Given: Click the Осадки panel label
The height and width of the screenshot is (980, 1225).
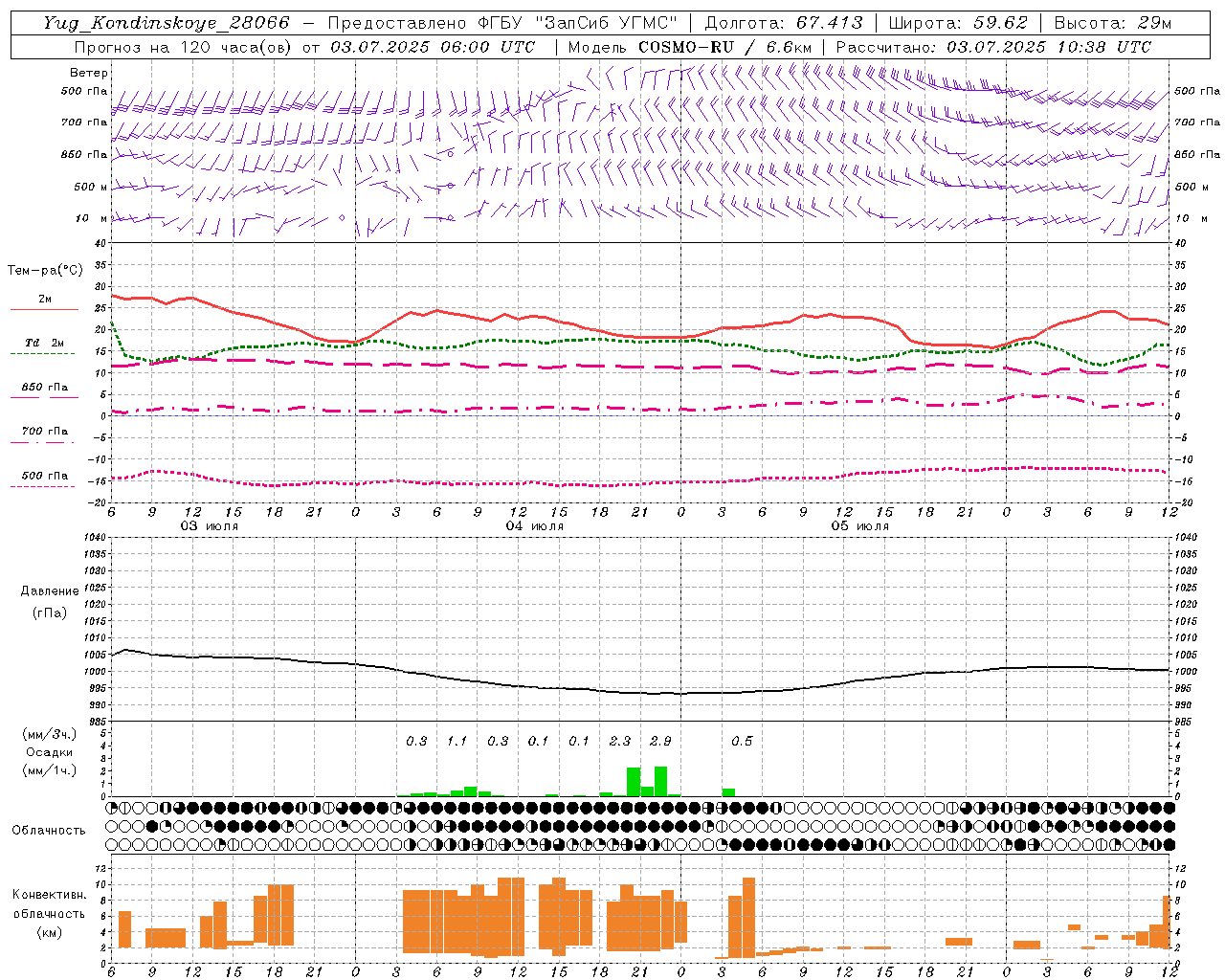Looking at the screenshot, I should pyautogui.click(x=50, y=752).
